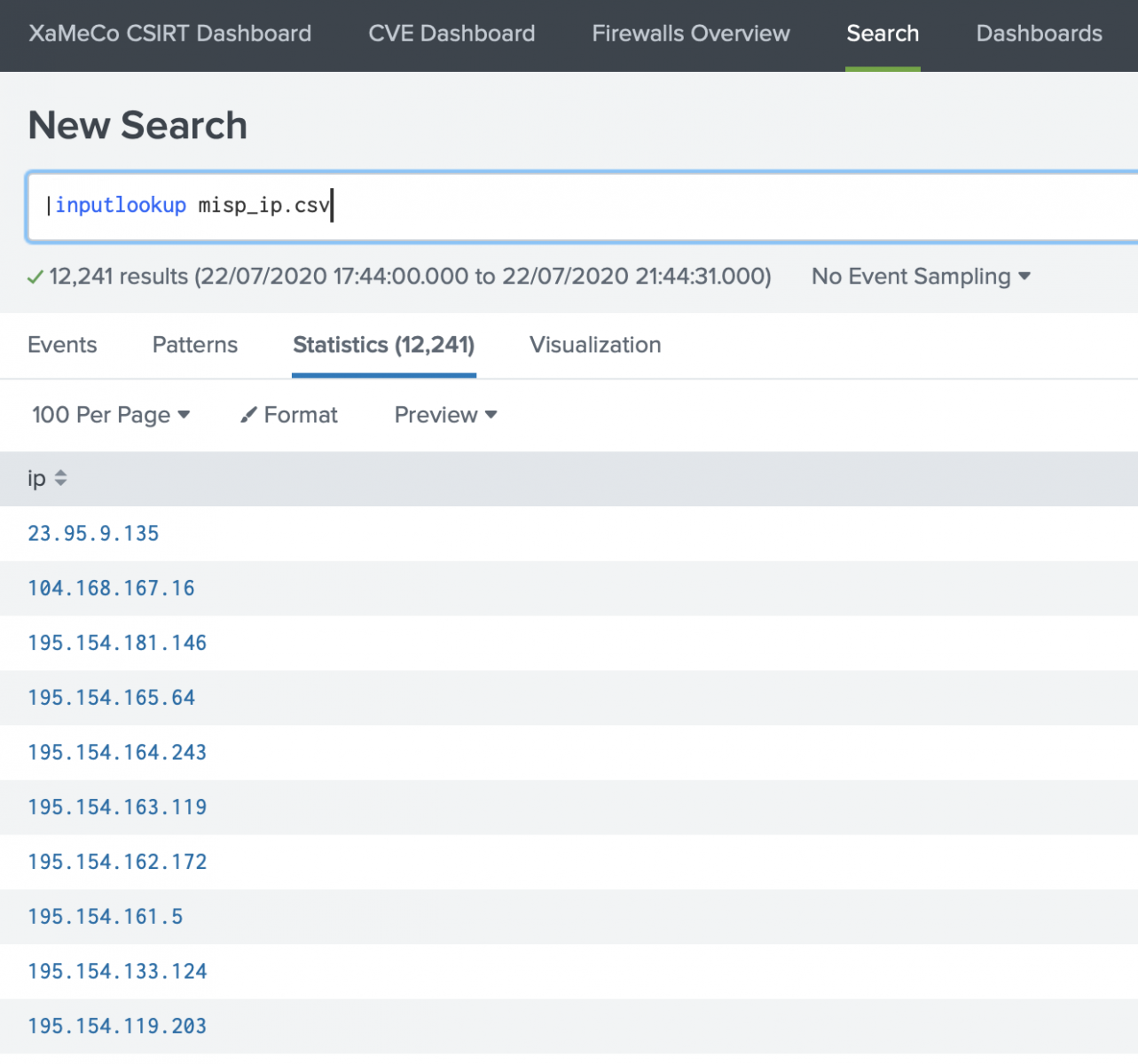The image size is (1138, 1064).
Task: Go to CVE Dashboard in navigation
Action: pyautogui.click(x=451, y=34)
